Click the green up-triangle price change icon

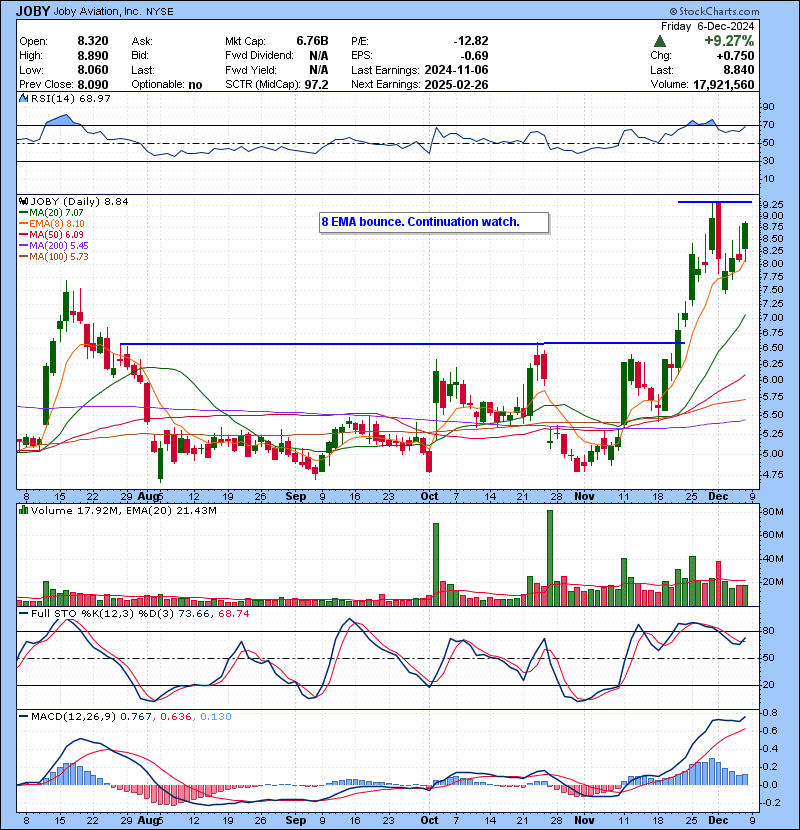[659, 41]
